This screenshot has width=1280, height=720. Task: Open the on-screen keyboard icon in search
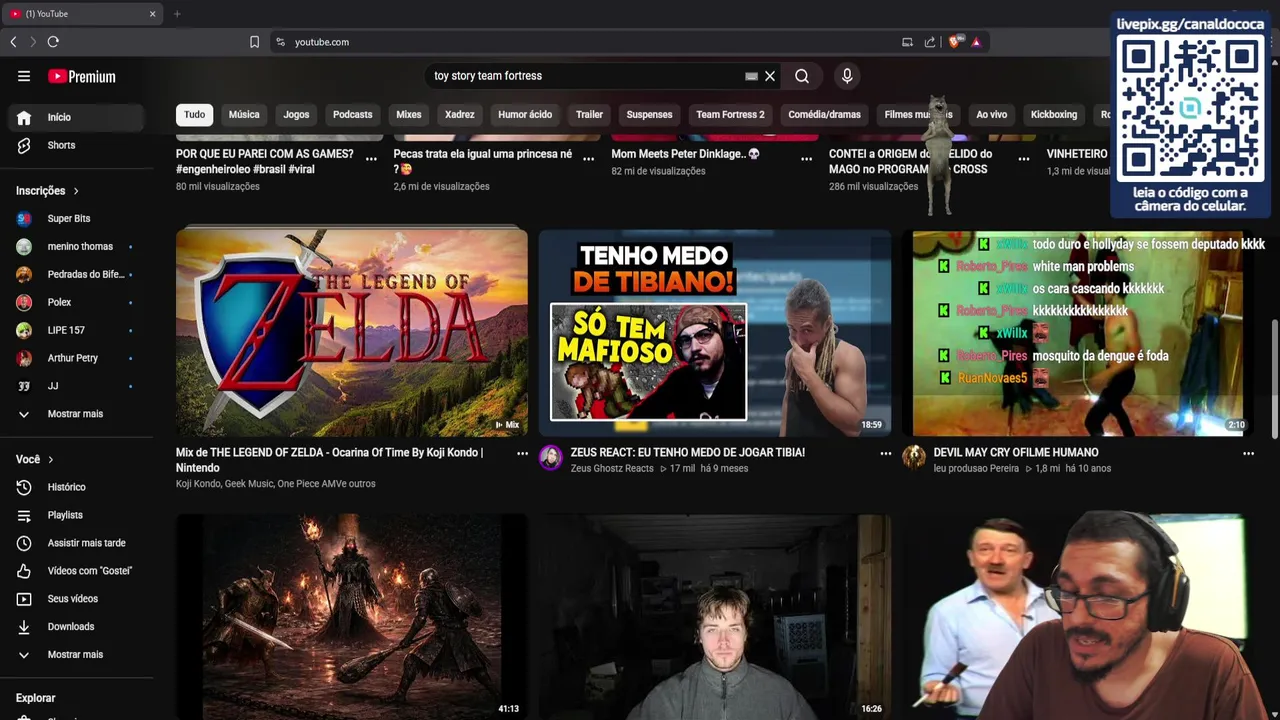(x=751, y=76)
